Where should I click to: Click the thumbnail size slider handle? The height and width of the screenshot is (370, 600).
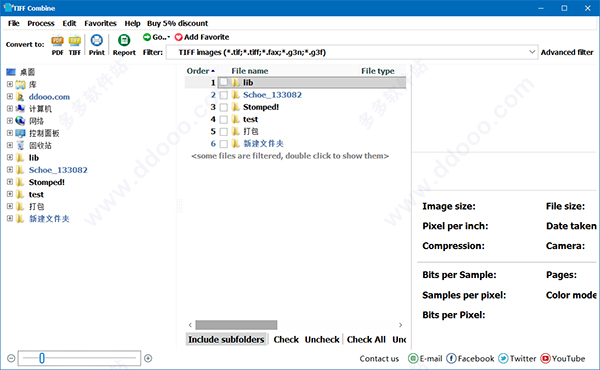point(42,358)
